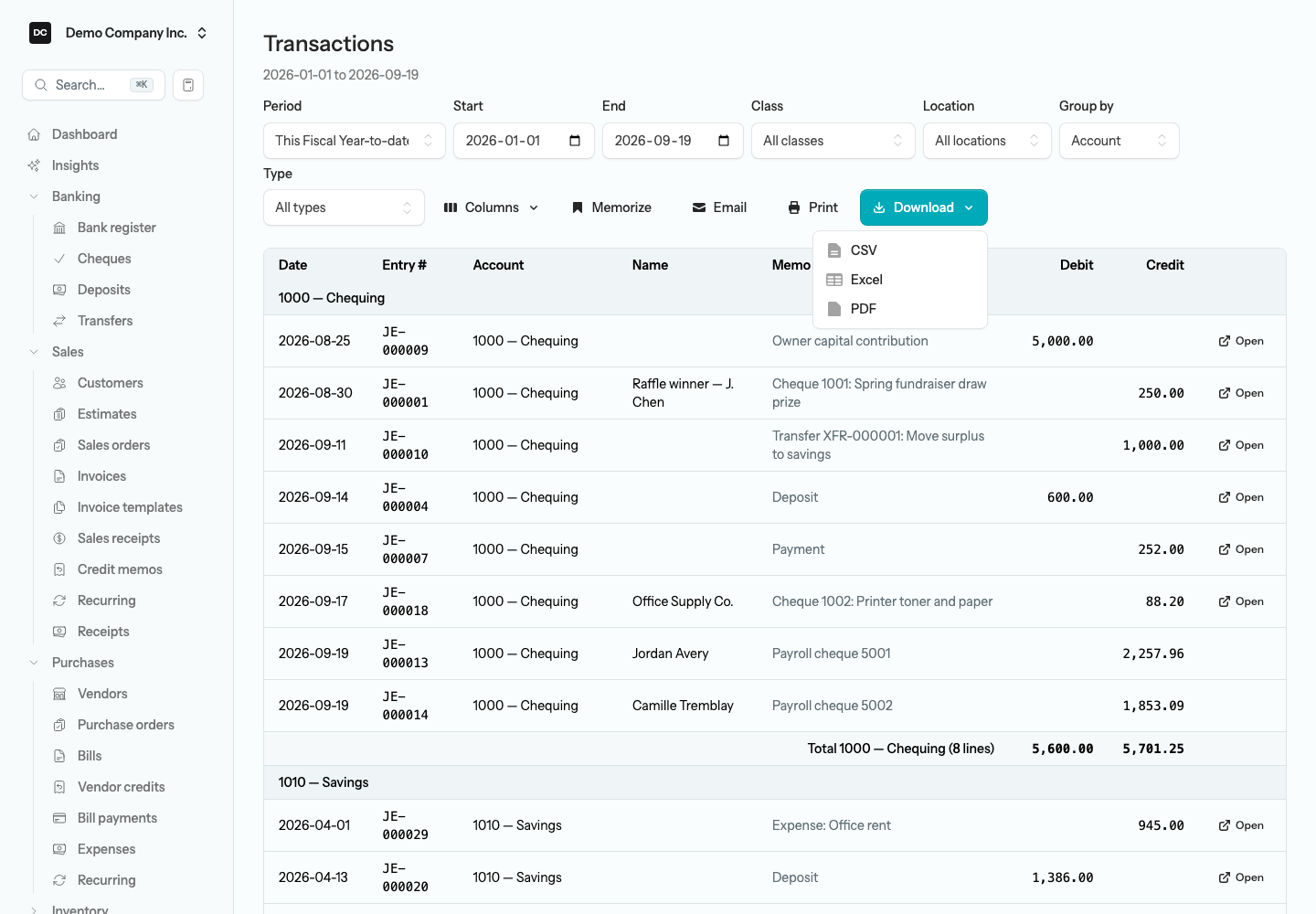Click the Bill payments card icon
1316x914 pixels.
pos(59,818)
